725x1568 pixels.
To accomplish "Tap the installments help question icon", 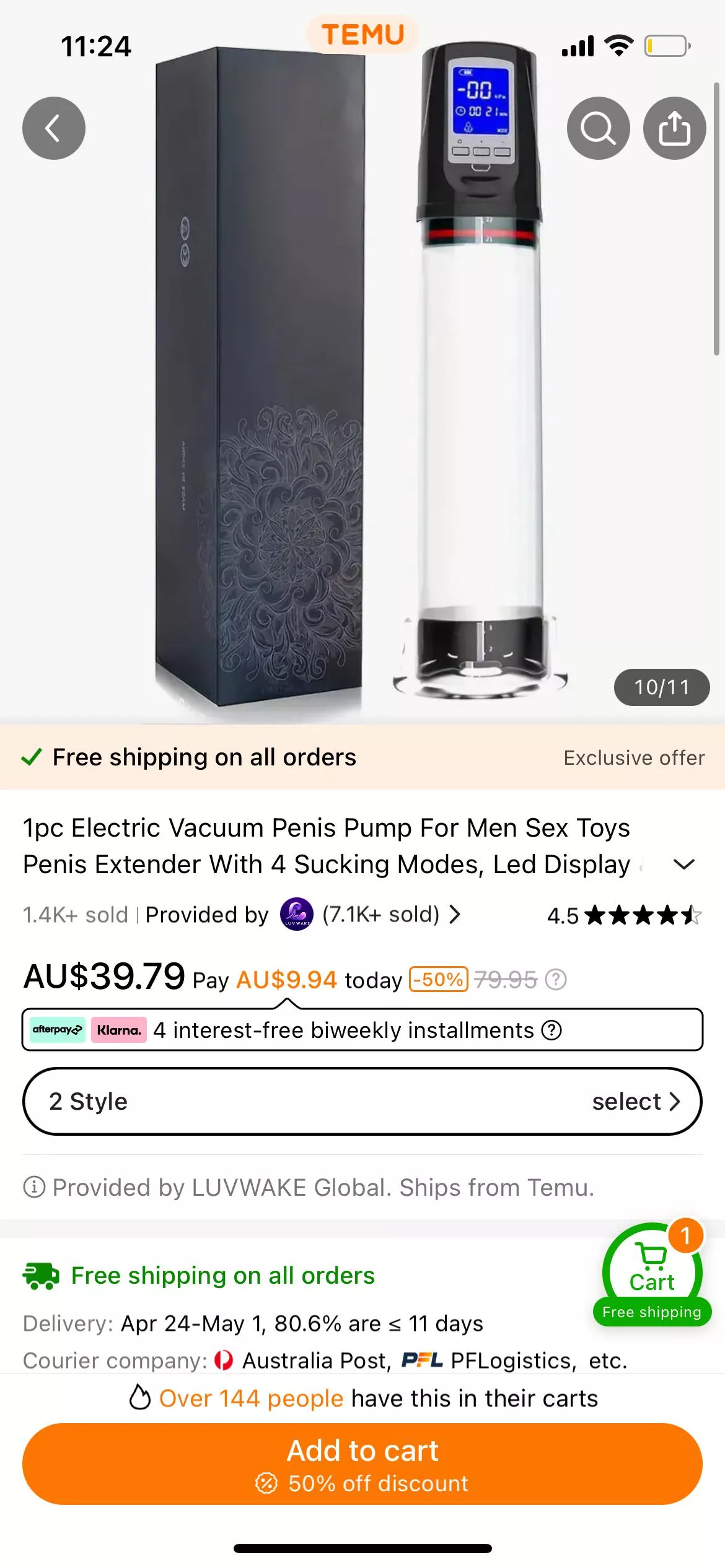I will [x=551, y=1030].
